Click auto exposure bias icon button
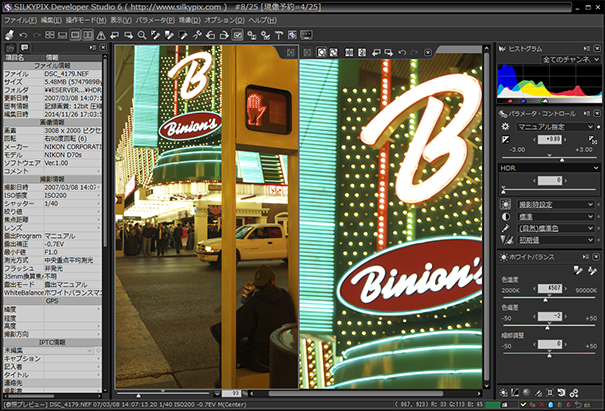Image resolution: width=605 pixels, height=411 pixels. 593,139
